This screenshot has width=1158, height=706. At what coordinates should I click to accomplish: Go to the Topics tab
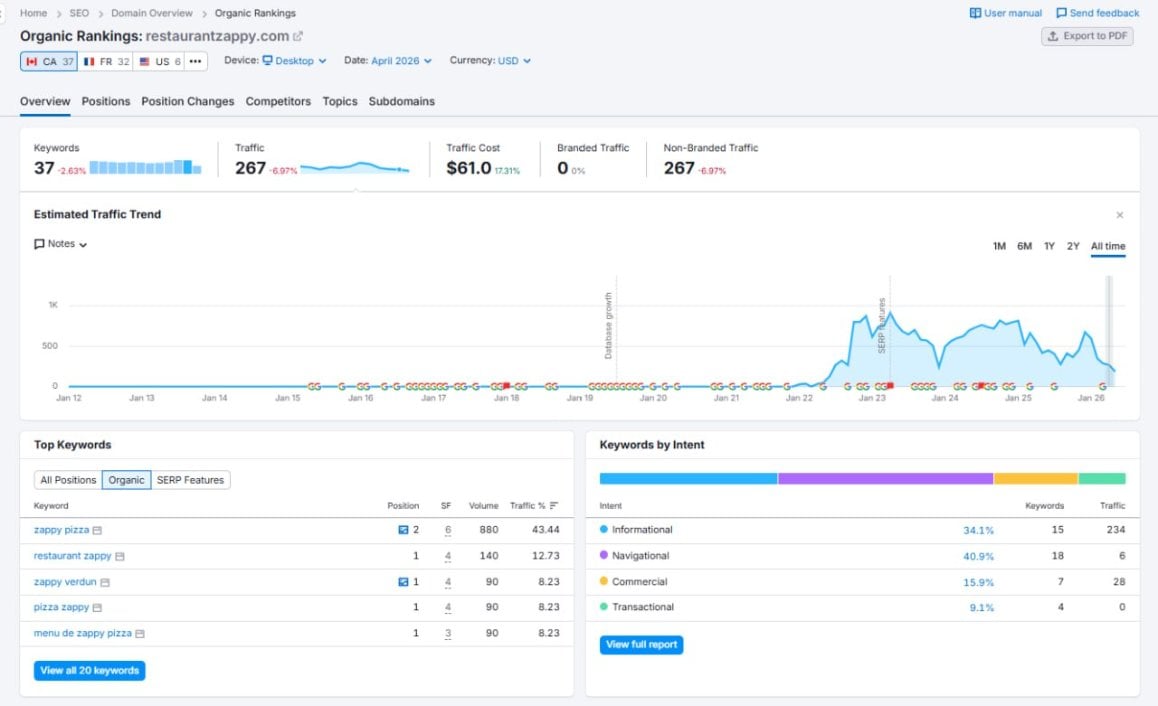point(340,101)
